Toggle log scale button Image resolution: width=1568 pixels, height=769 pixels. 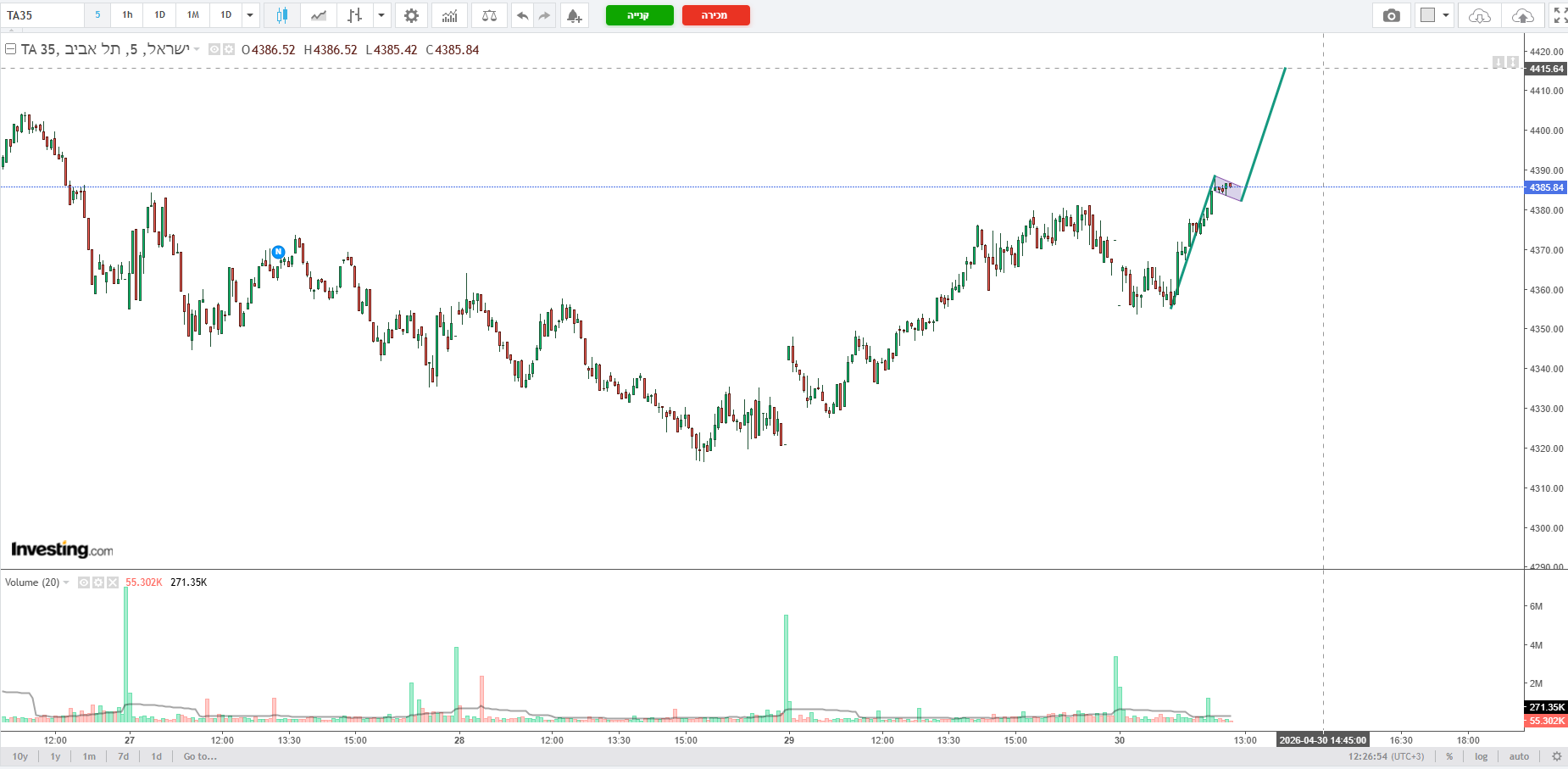[1482, 756]
